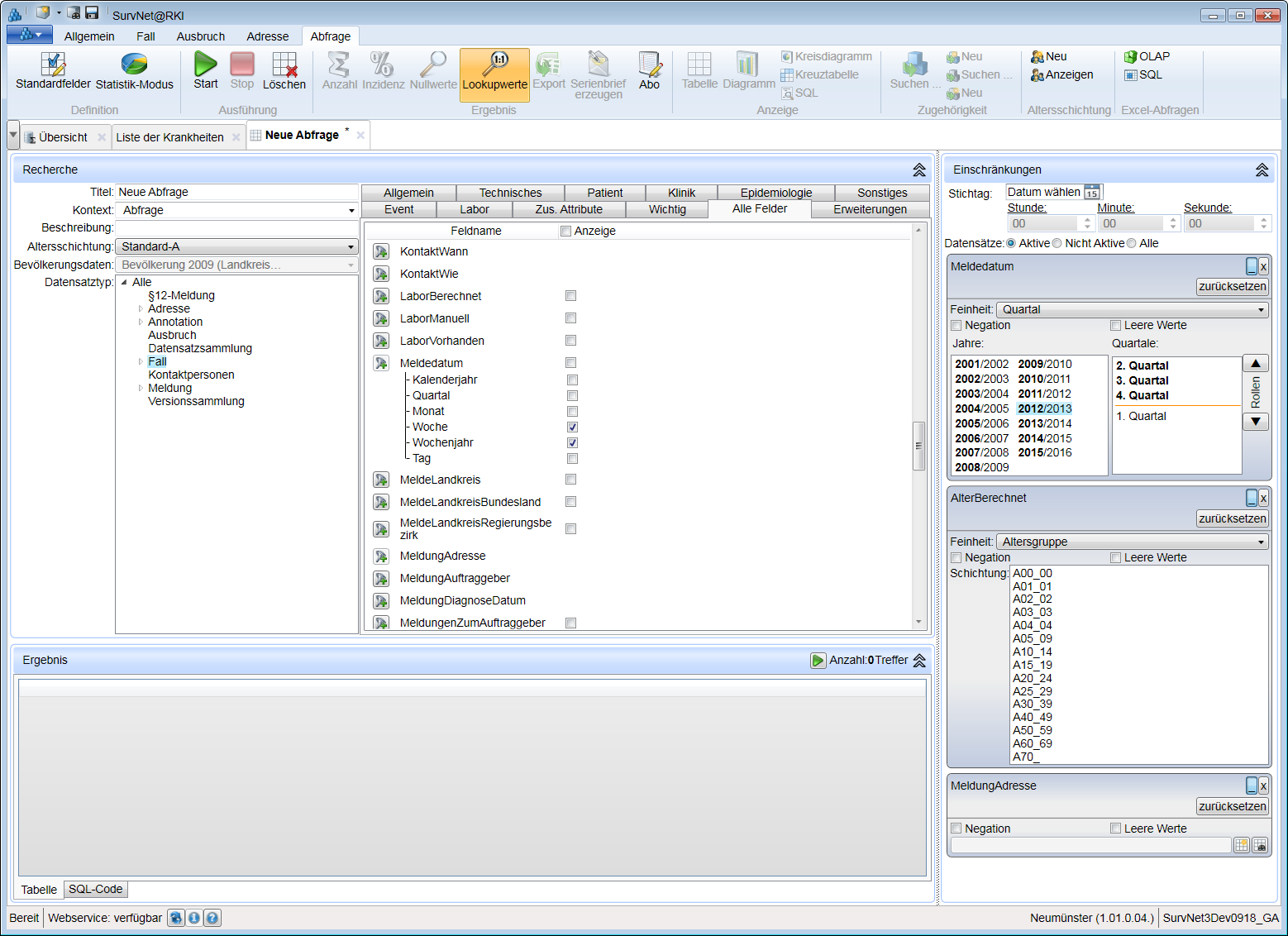Open the Datum wählen calendar icon
The height and width of the screenshot is (936, 1288).
click(x=1091, y=193)
